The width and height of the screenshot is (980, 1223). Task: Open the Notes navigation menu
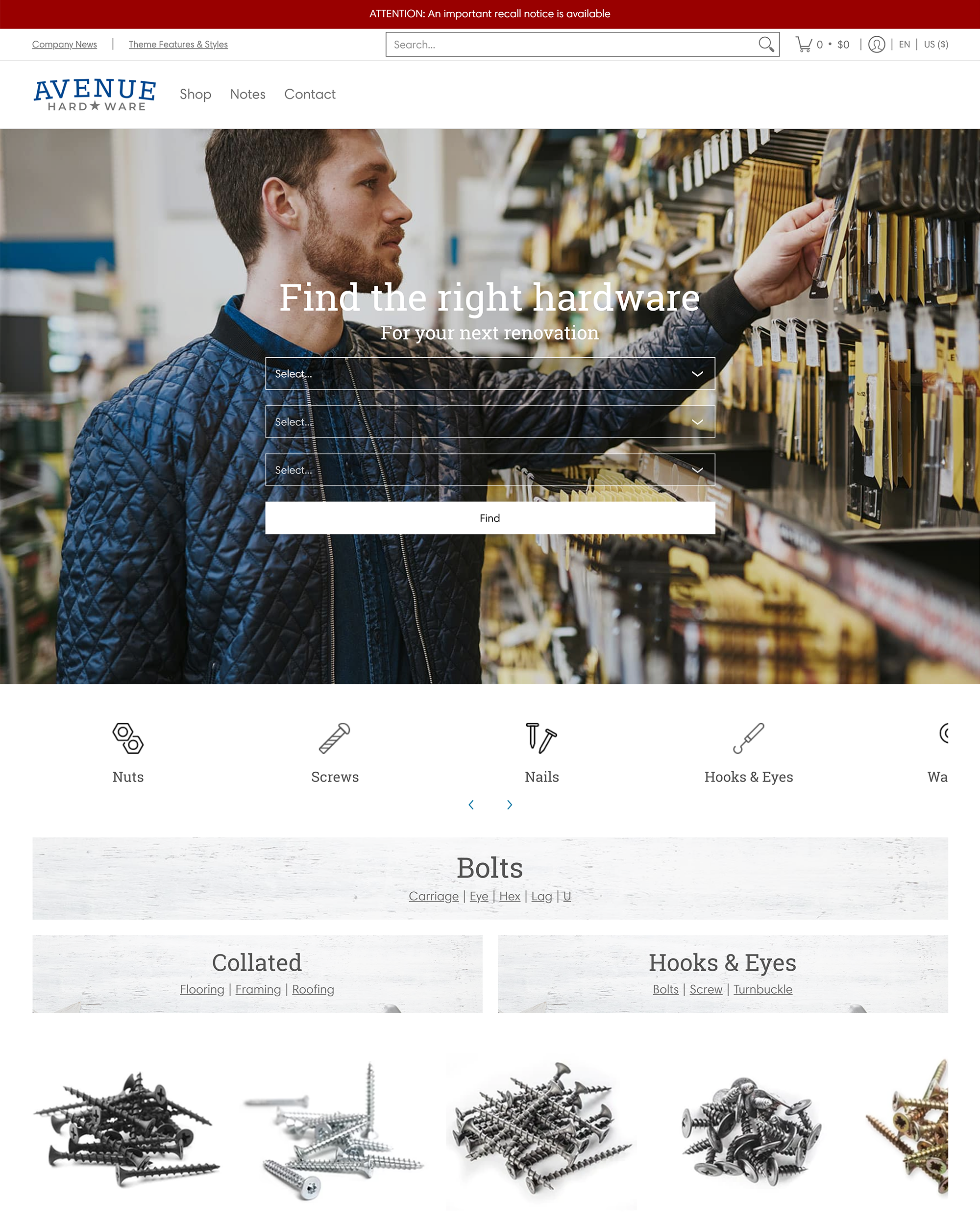(247, 94)
